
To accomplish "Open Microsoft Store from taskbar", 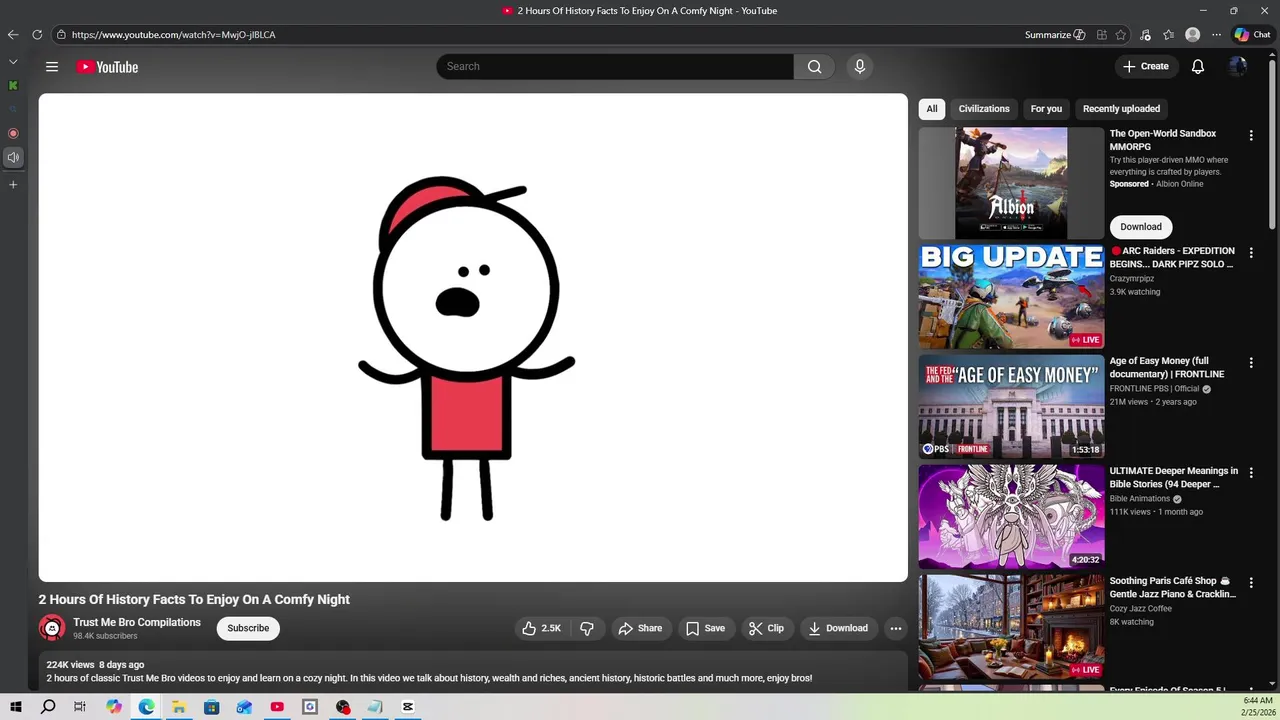I will click(211, 707).
